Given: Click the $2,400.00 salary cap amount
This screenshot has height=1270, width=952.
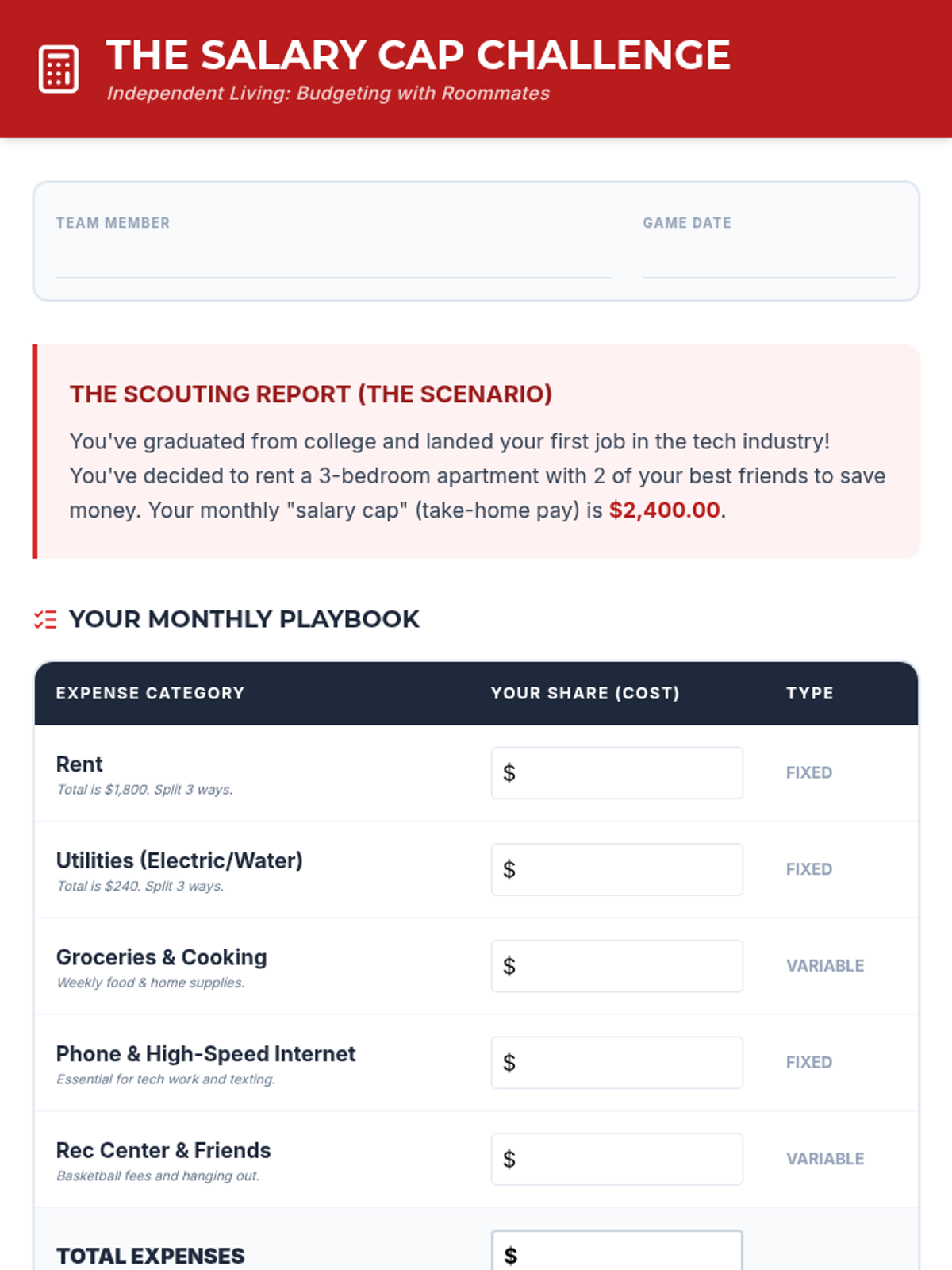Looking at the screenshot, I should [x=664, y=510].
